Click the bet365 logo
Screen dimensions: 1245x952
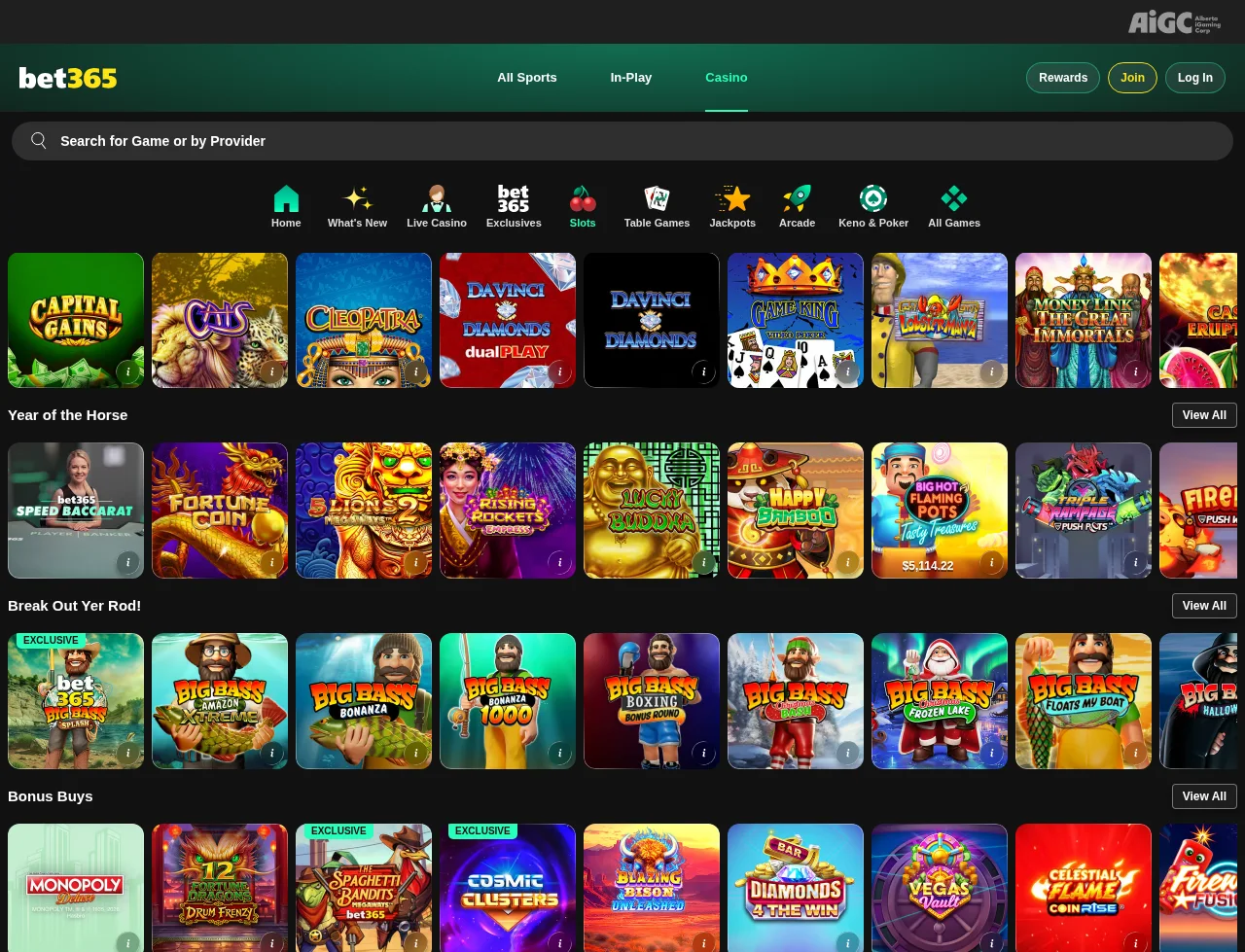(x=68, y=78)
